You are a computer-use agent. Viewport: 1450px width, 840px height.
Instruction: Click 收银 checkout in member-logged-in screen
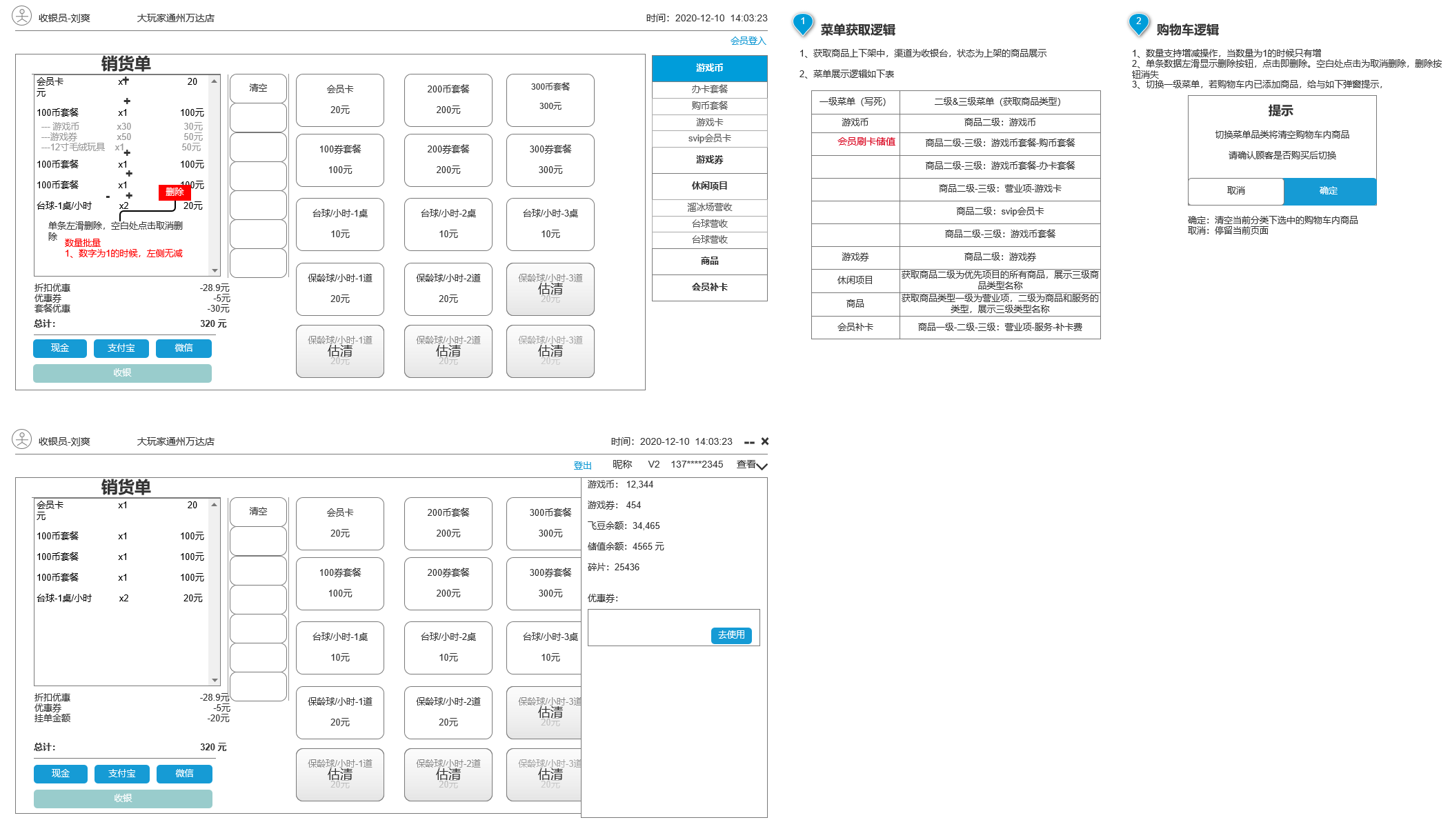click(123, 799)
